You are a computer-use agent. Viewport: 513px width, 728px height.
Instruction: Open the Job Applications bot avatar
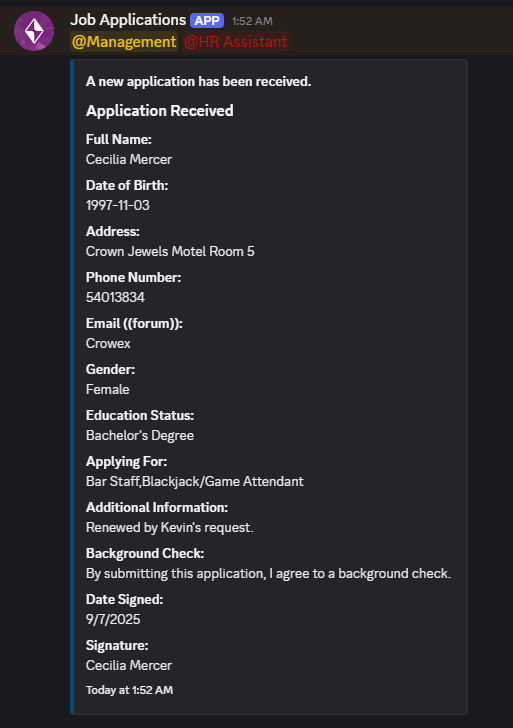[x=34, y=31]
